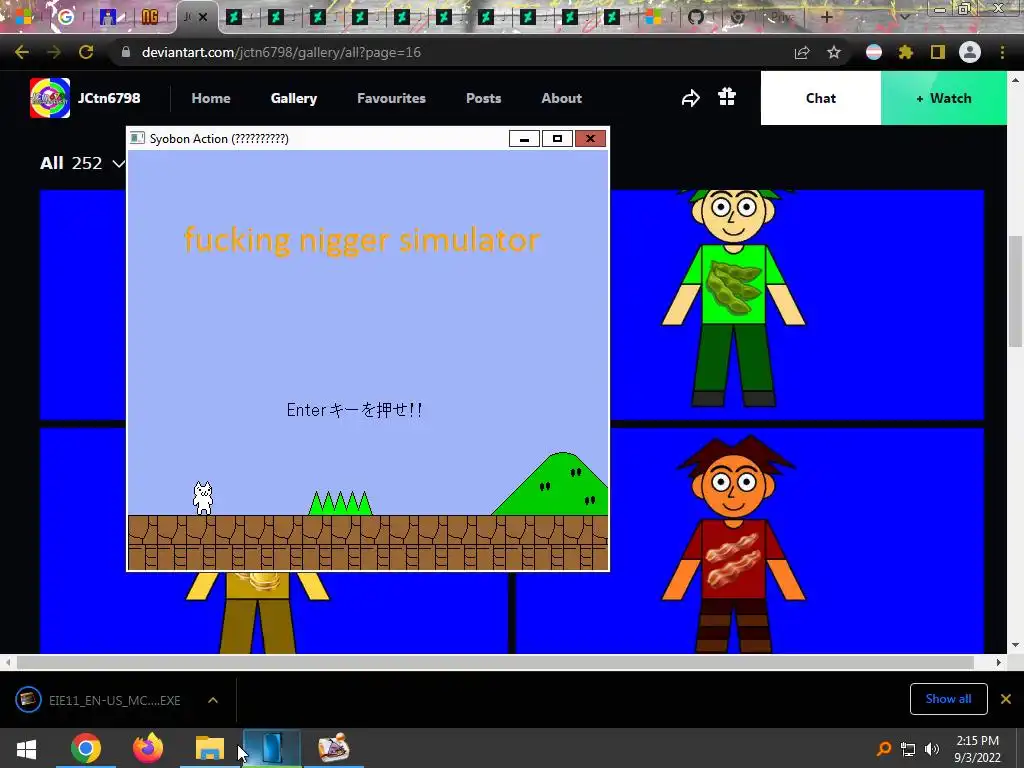This screenshot has height=768, width=1024.
Task: Share this page from address bar
Action: [802, 52]
